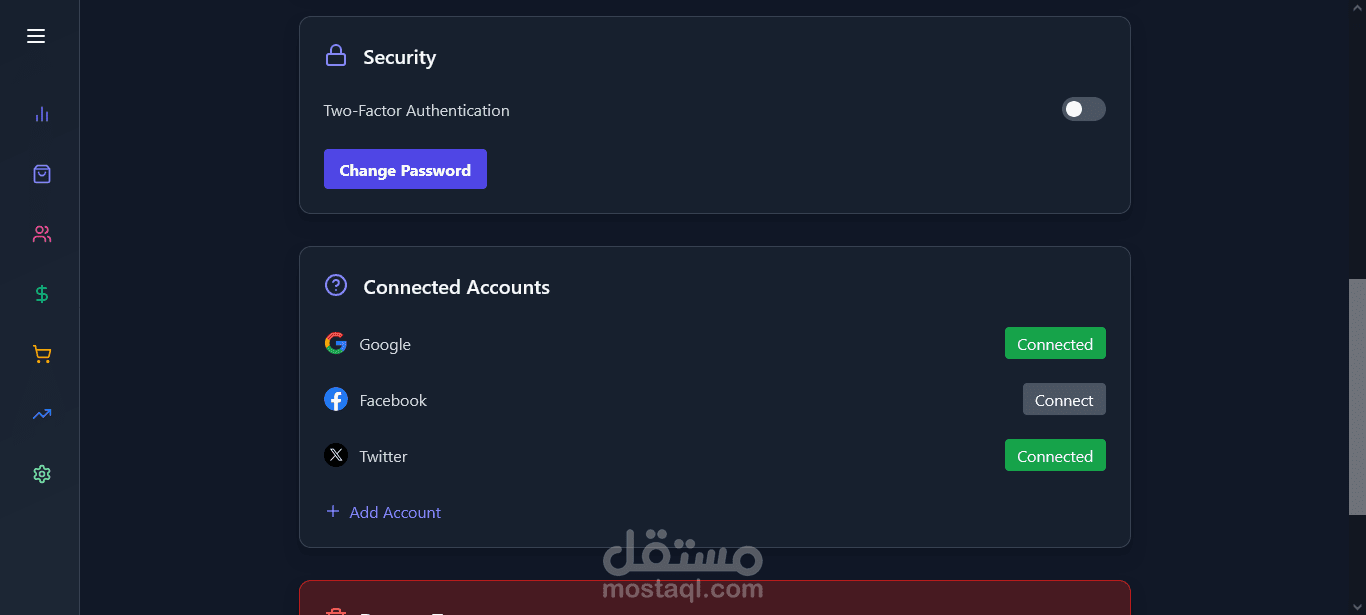The width and height of the screenshot is (1366, 615).
Task: Open sales via dollar sign icon
Action: point(41,294)
